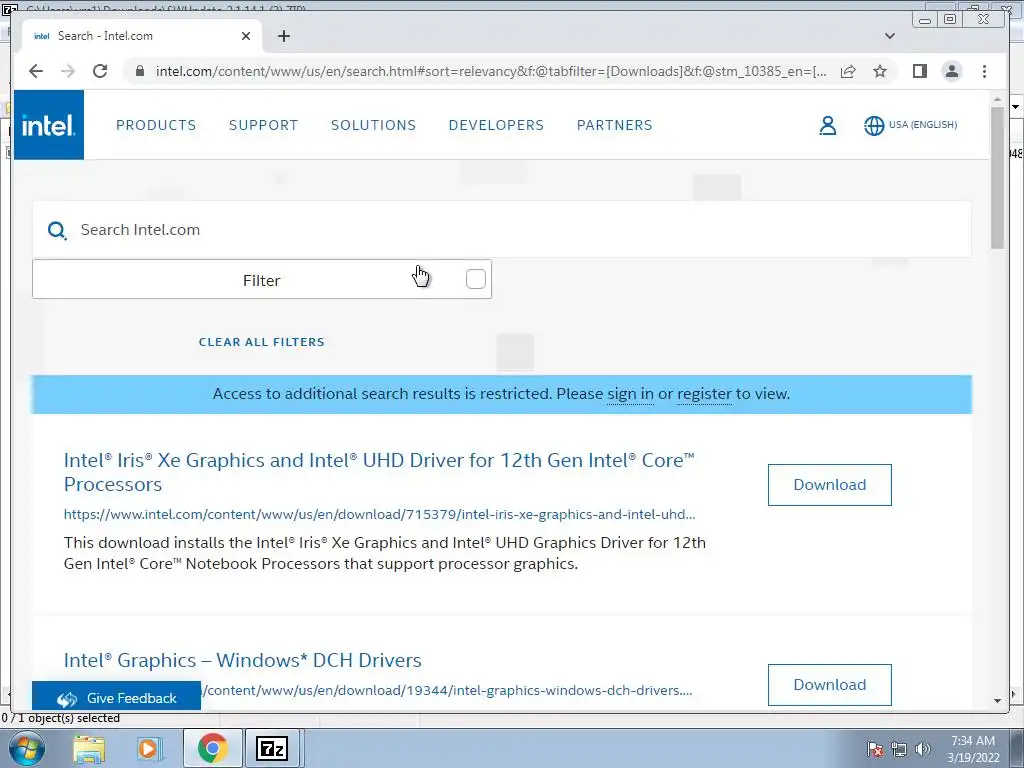
Task: Expand the tab search chevron
Action: [x=889, y=36]
